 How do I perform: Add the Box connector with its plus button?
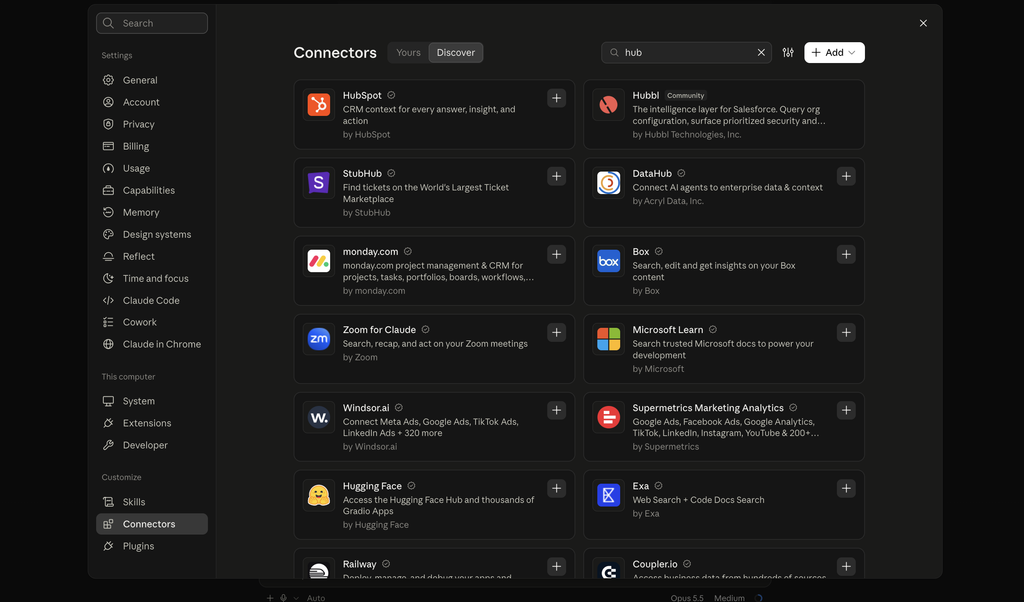coord(846,254)
